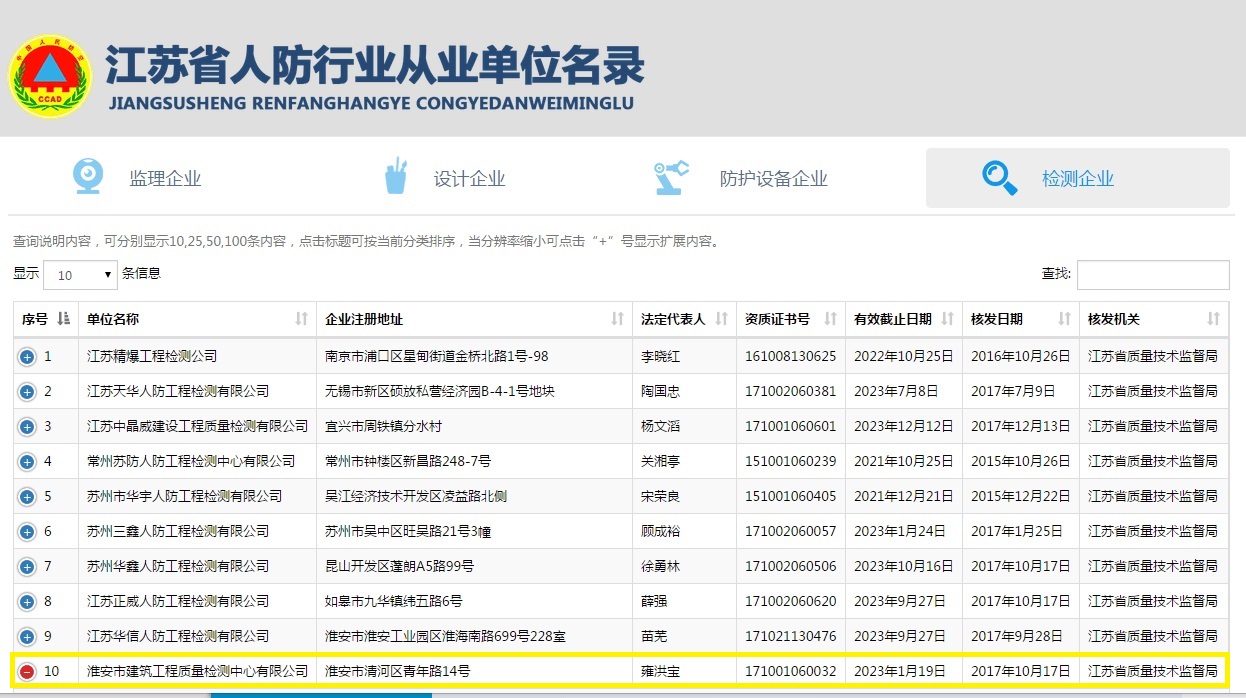The image size is (1246, 698).
Task: Sort table by 有效截止日期 header
Action: (892, 319)
